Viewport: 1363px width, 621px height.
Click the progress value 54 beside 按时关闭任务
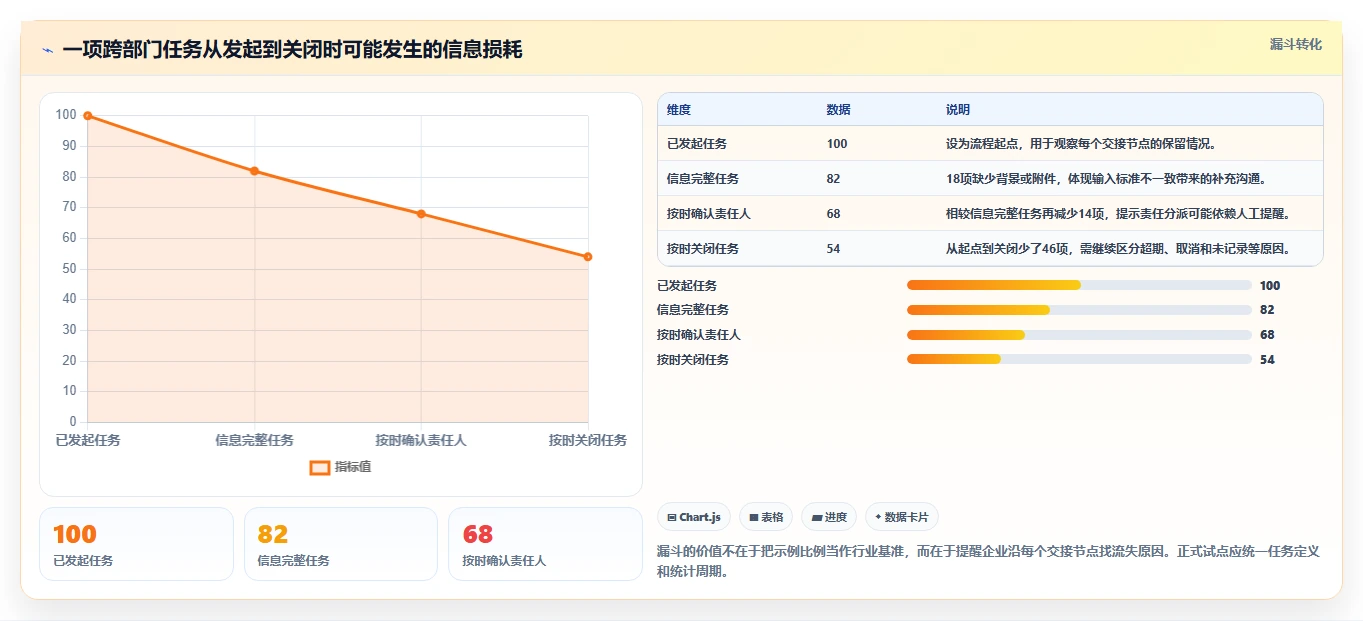tap(1267, 360)
